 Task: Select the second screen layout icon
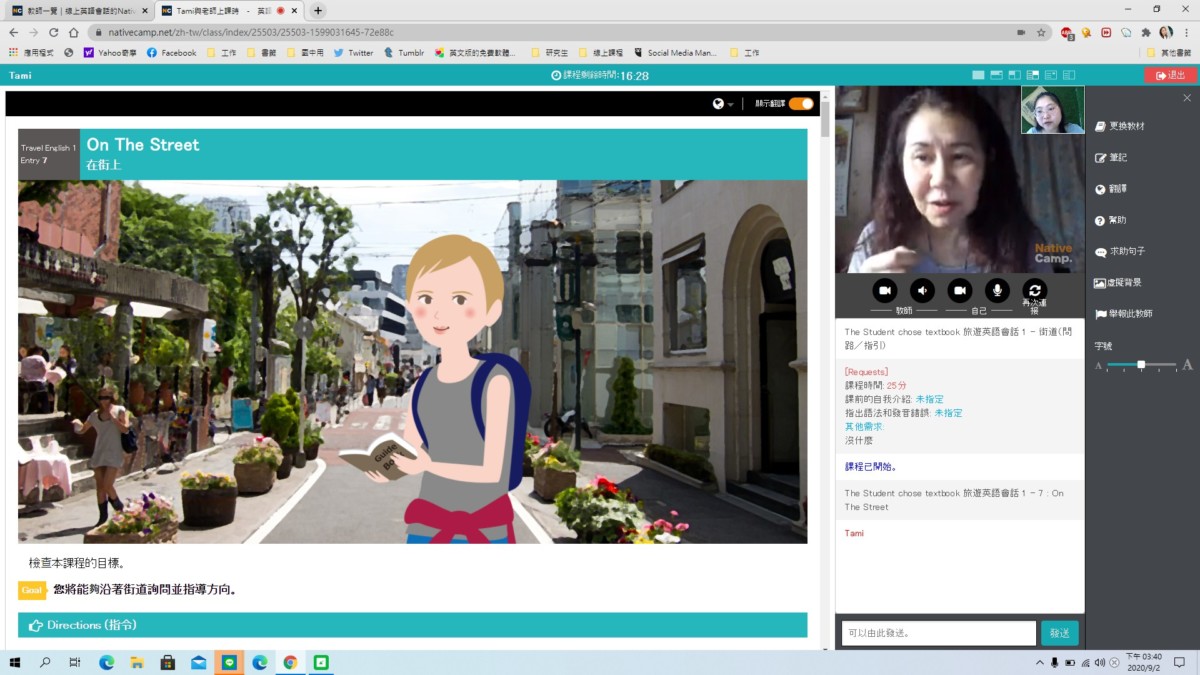tap(996, 75)
